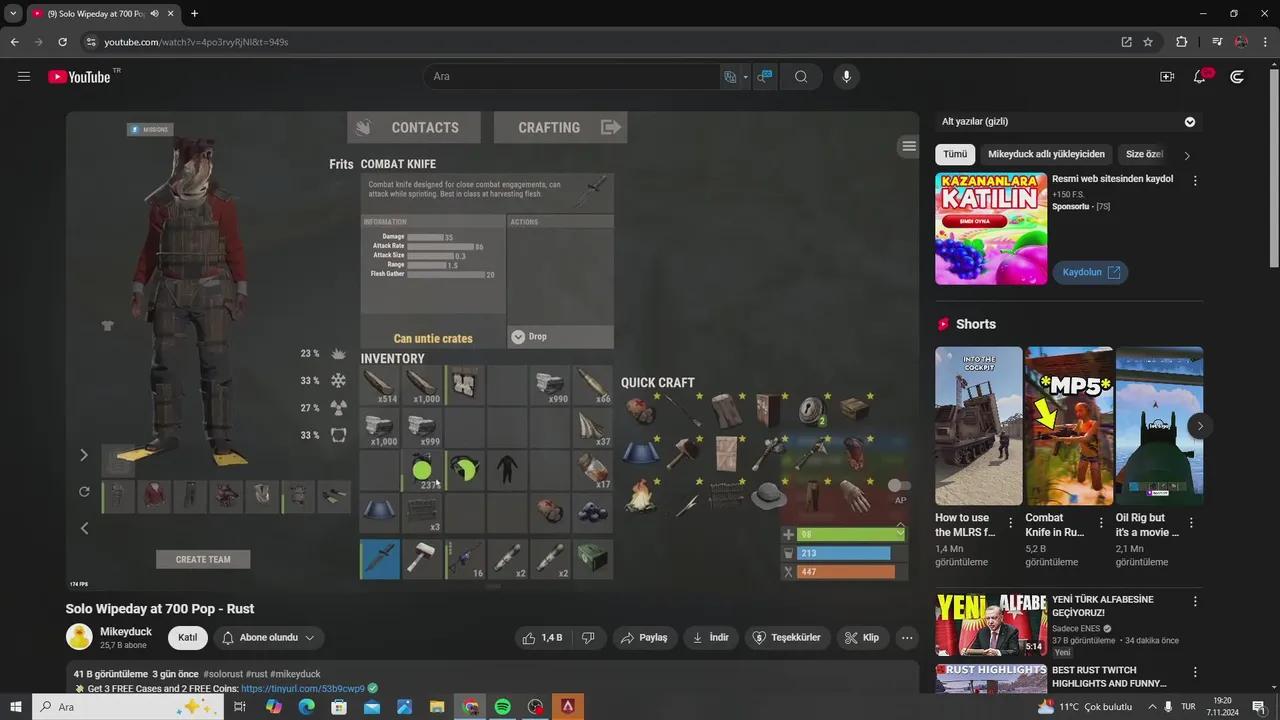Open the Chrome profile avatar
Viewport: 1280px width, 720px height.
point(1241,42)
